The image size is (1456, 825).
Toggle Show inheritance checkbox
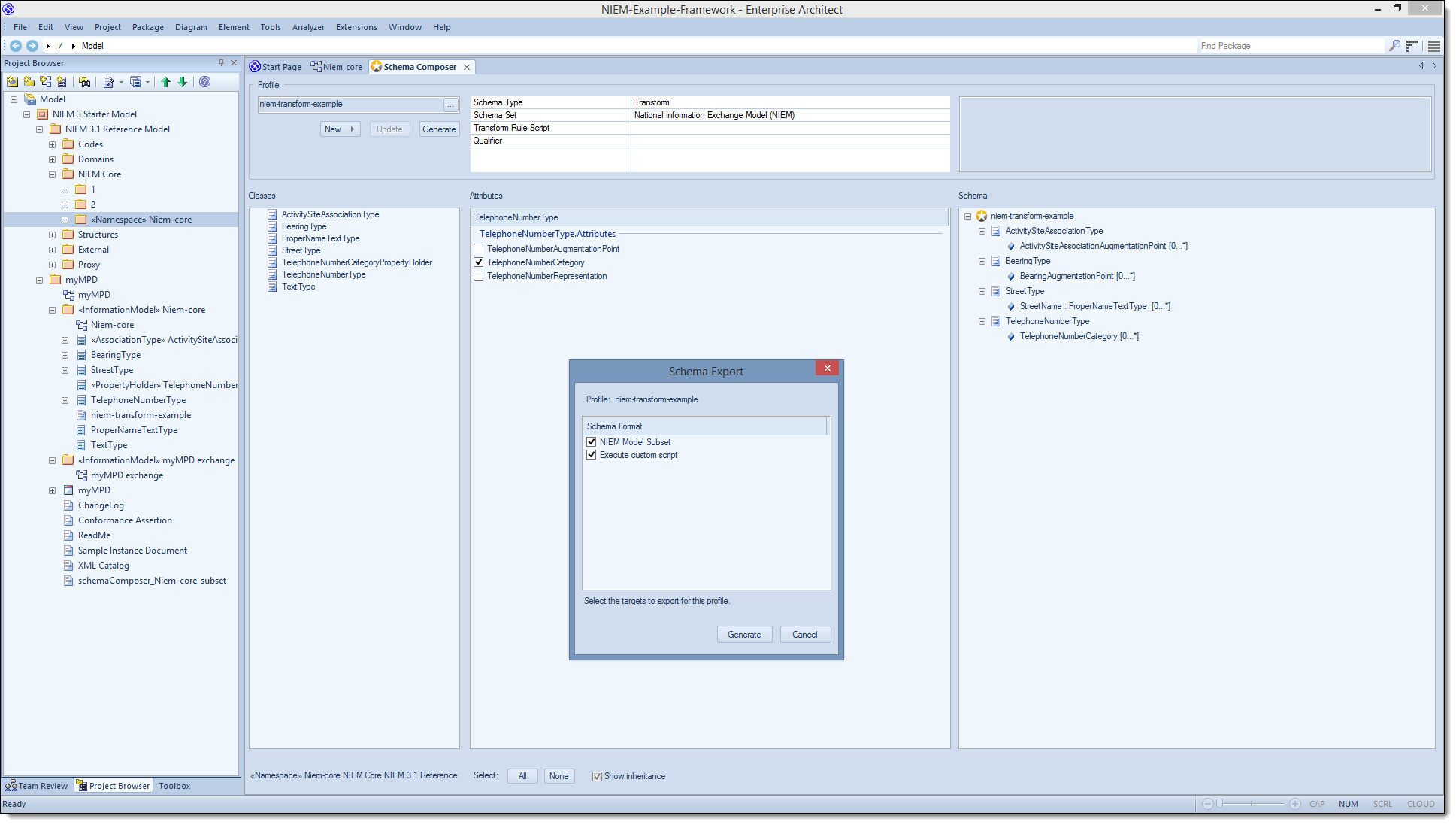point(597,776)
